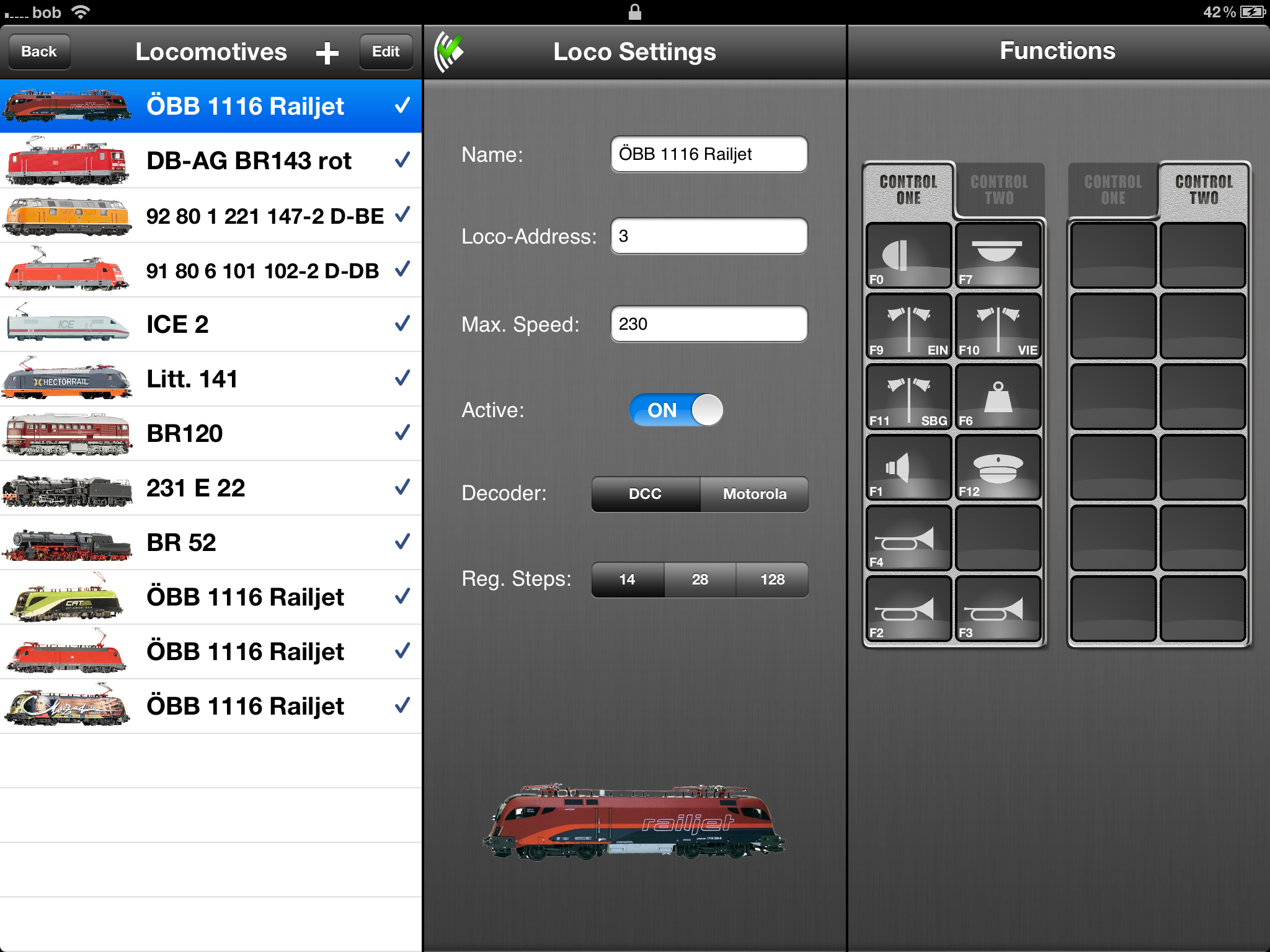The height and width of the screenshot is (952, 1270).
Task: Tap the F9 EIN announcement function button
Action: [908, 326]
